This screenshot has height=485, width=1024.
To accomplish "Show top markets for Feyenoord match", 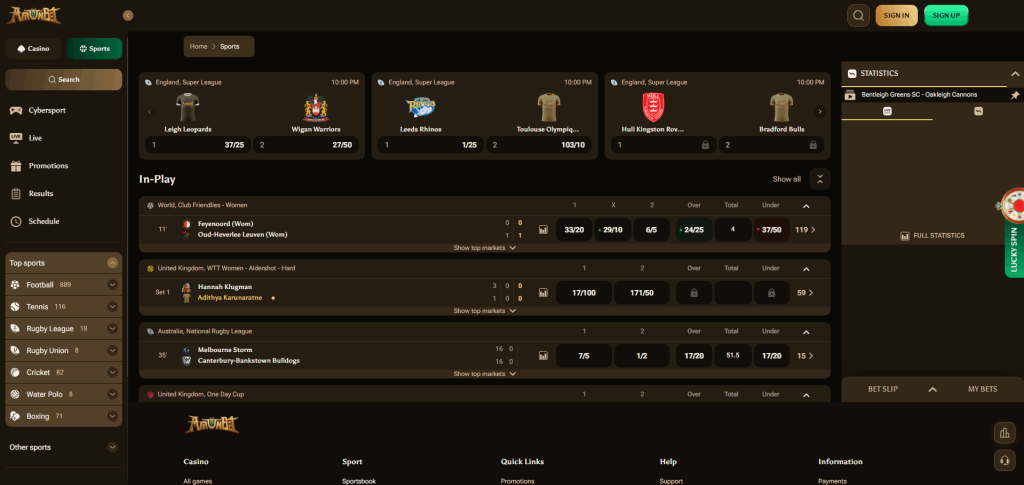I will (x=485, y=248).
